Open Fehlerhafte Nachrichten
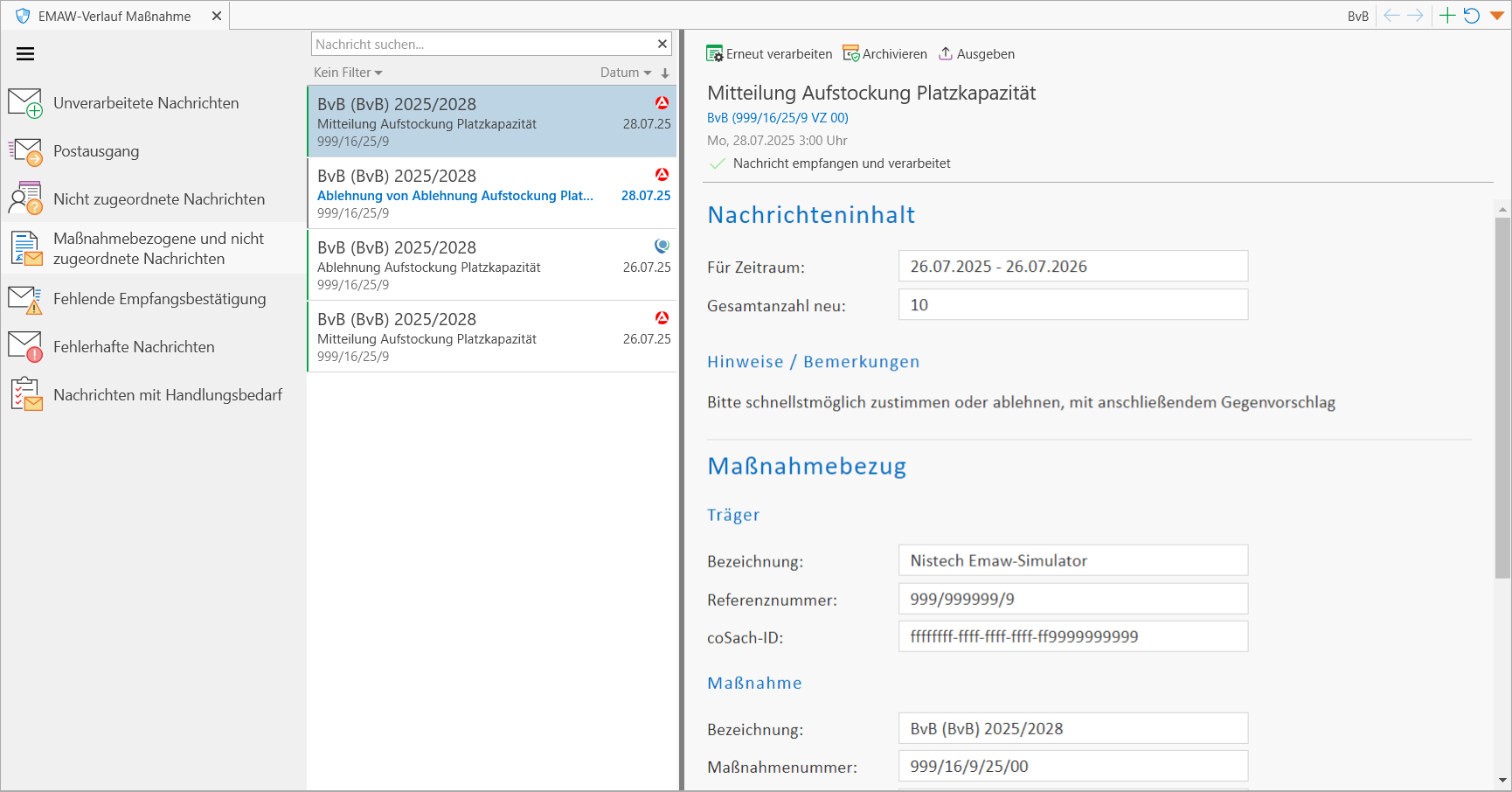 pyautogui.click(x=153, y=347)
